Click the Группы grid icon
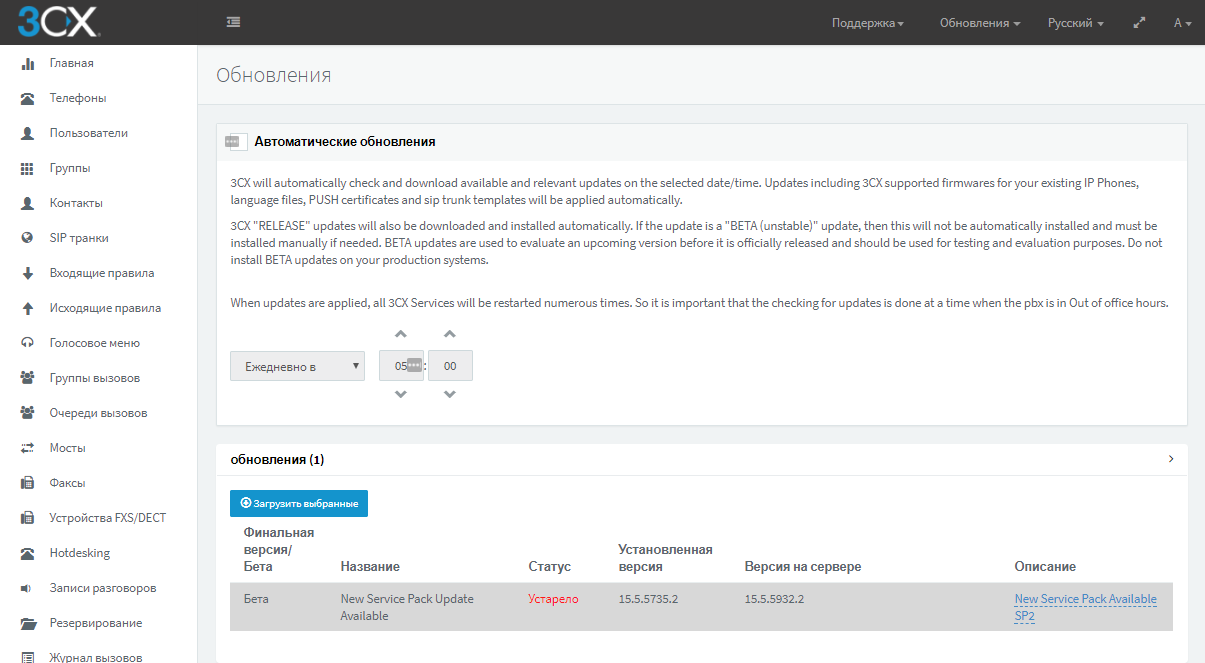 (28, 168)
